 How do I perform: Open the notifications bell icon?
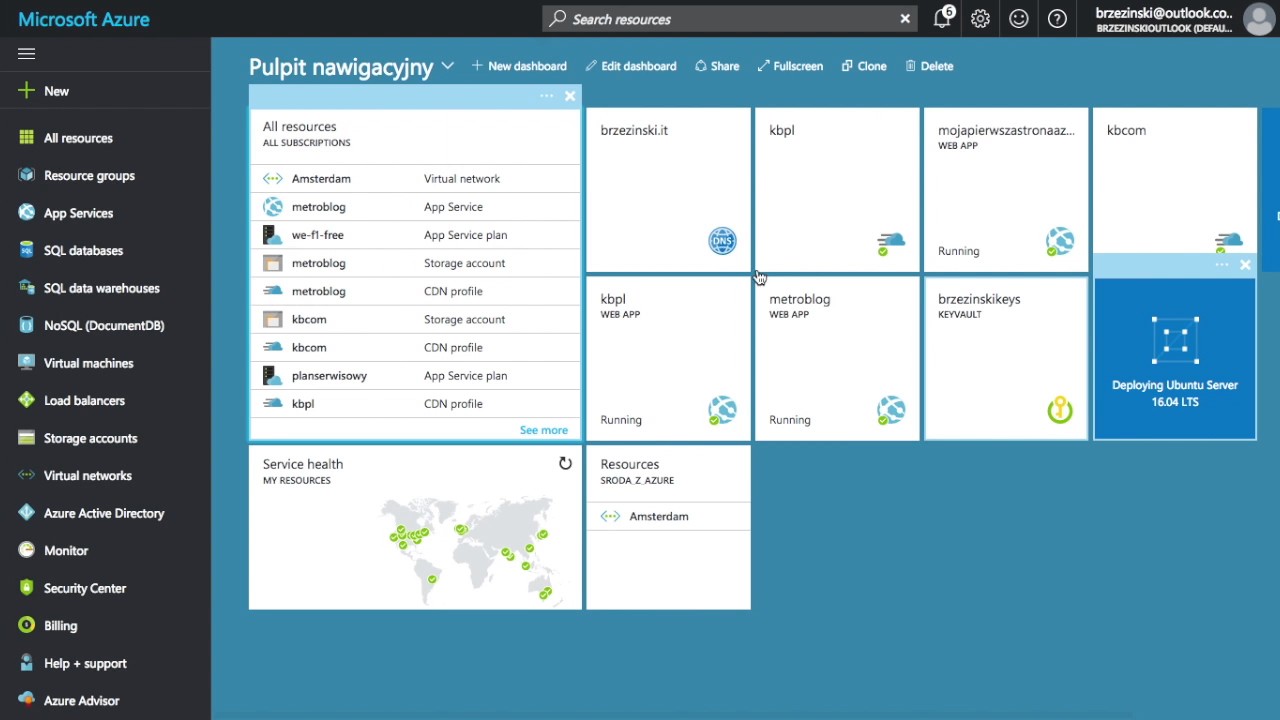(942, 18)
